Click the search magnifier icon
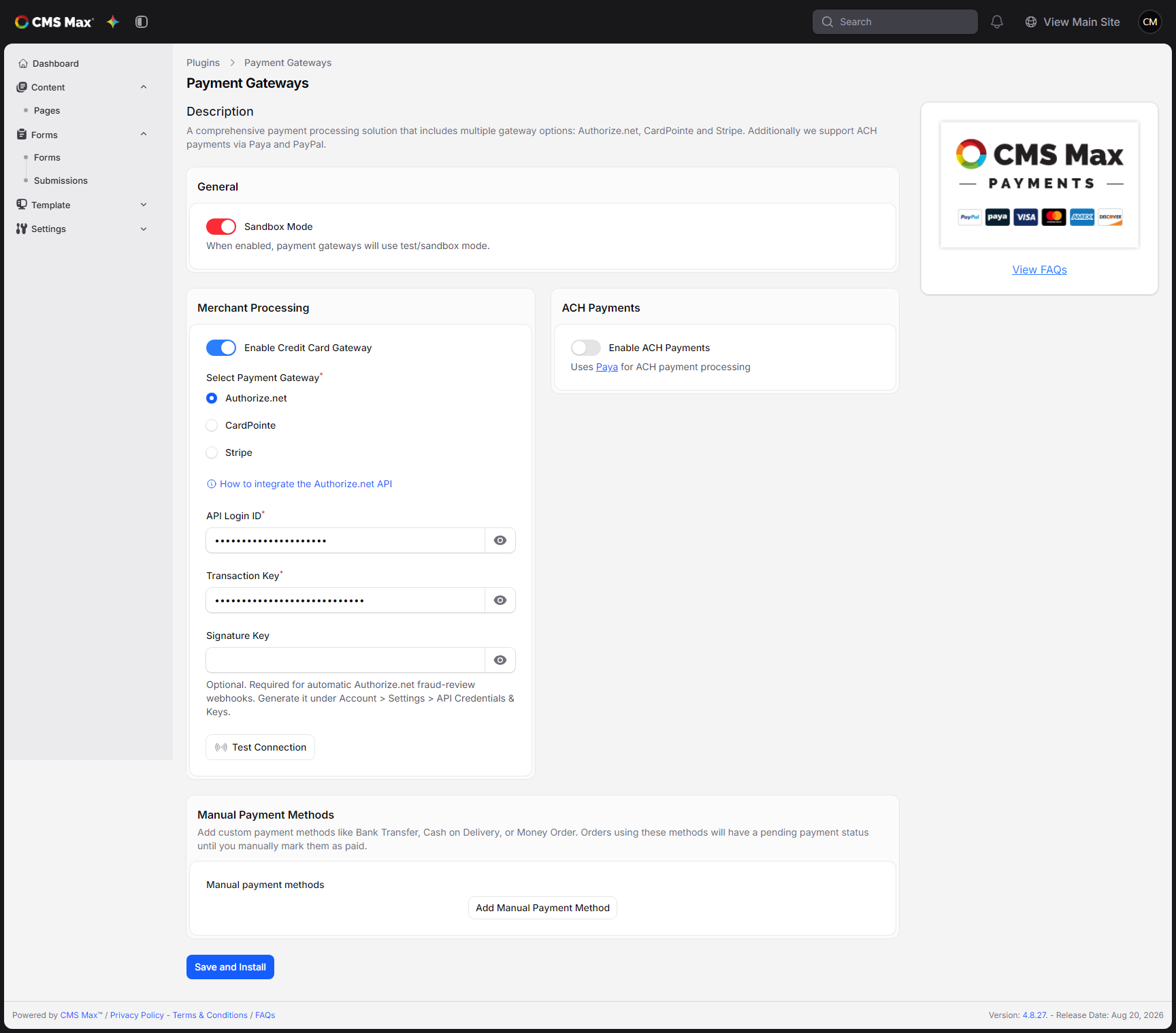Screen dimensions: 1176x1033 pos(828,22)
